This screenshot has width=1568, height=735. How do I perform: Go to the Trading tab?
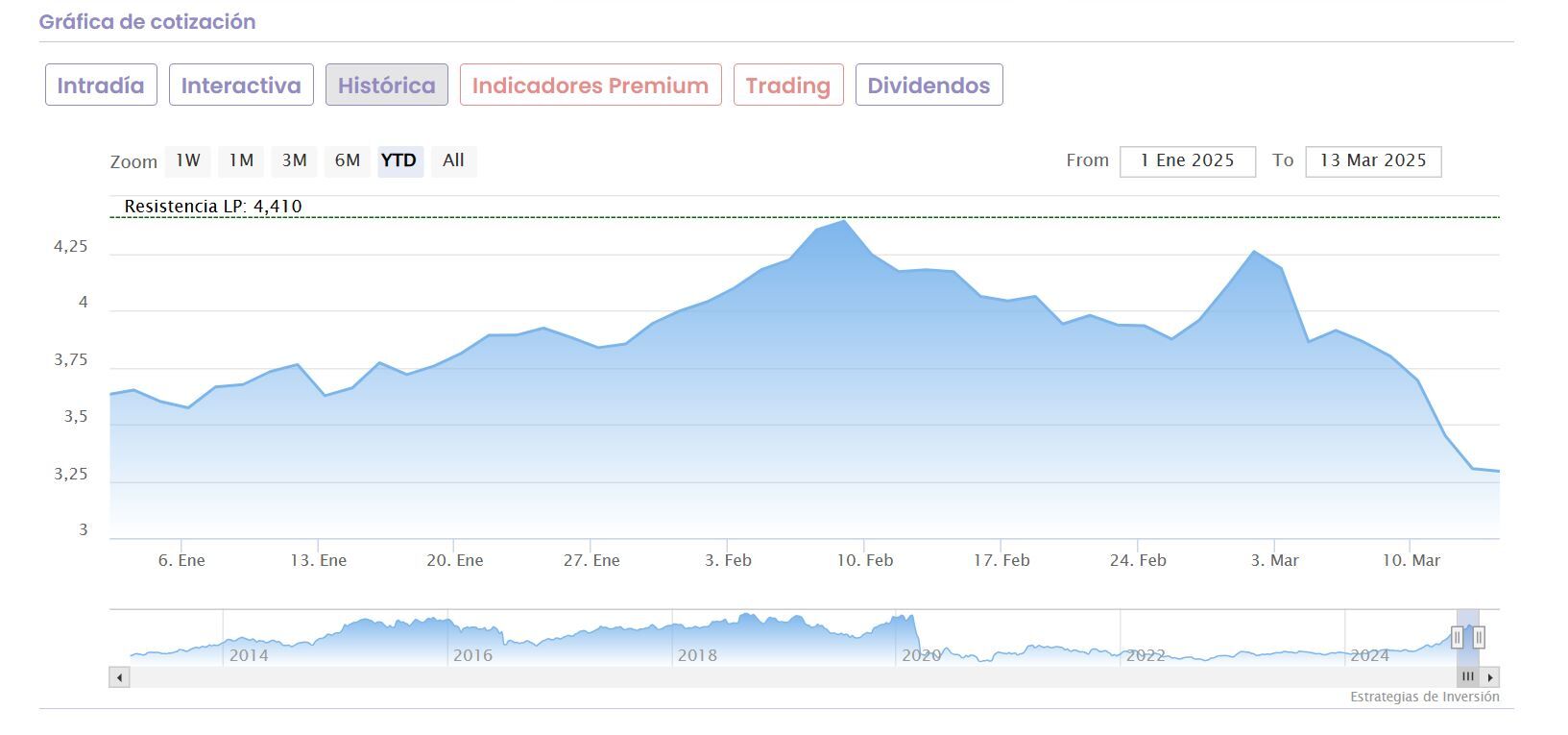tap(788, 86)
